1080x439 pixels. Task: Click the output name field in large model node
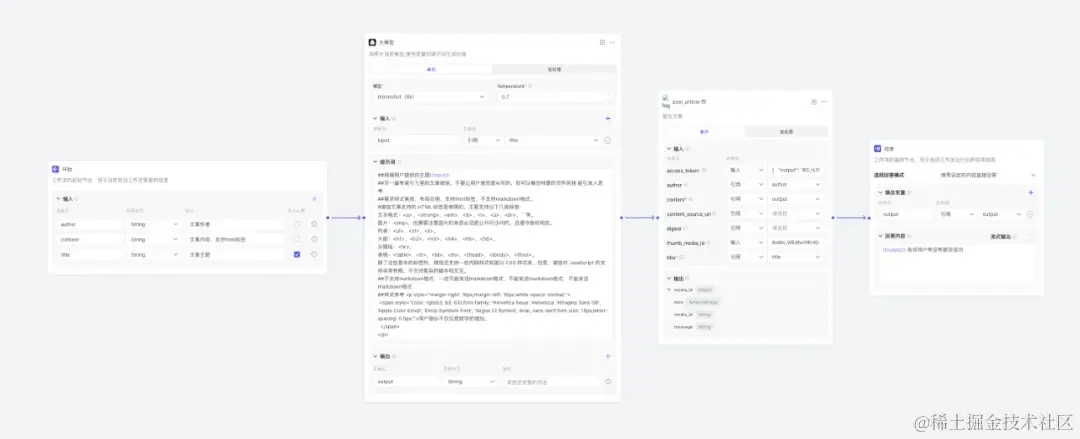(x=406, y=381)
